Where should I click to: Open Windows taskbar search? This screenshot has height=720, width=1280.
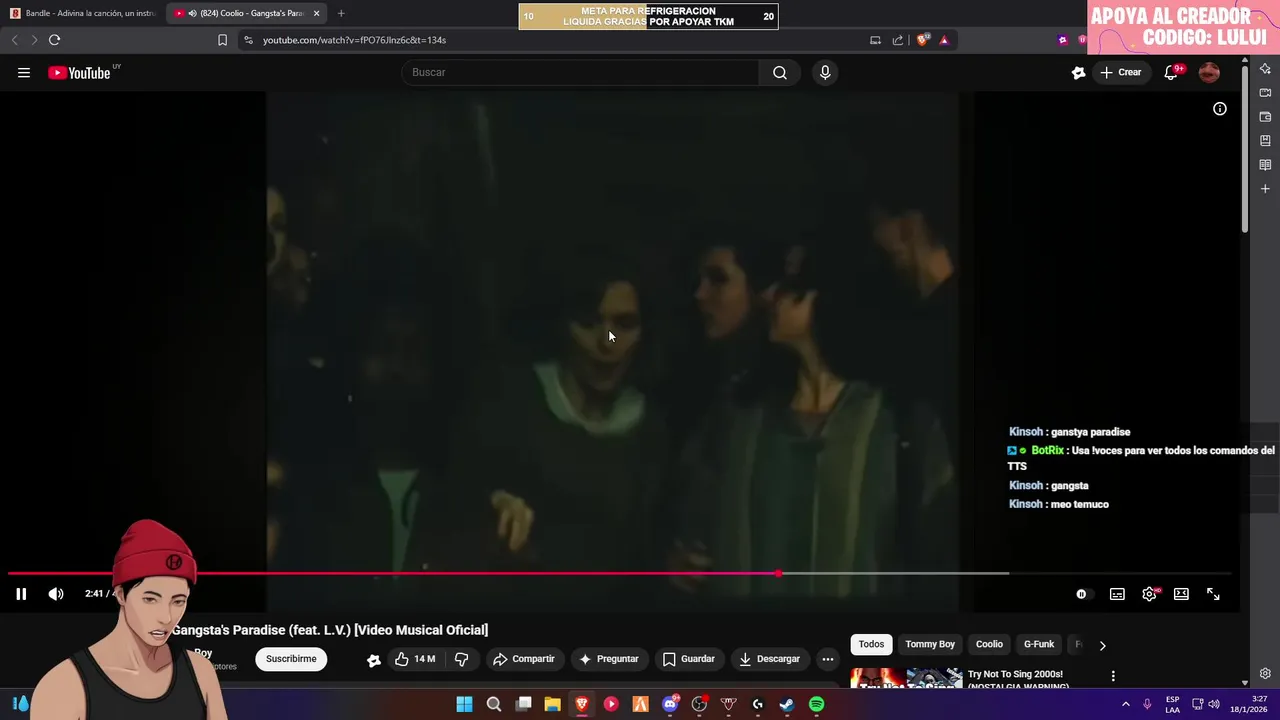(x=494, y=705)
